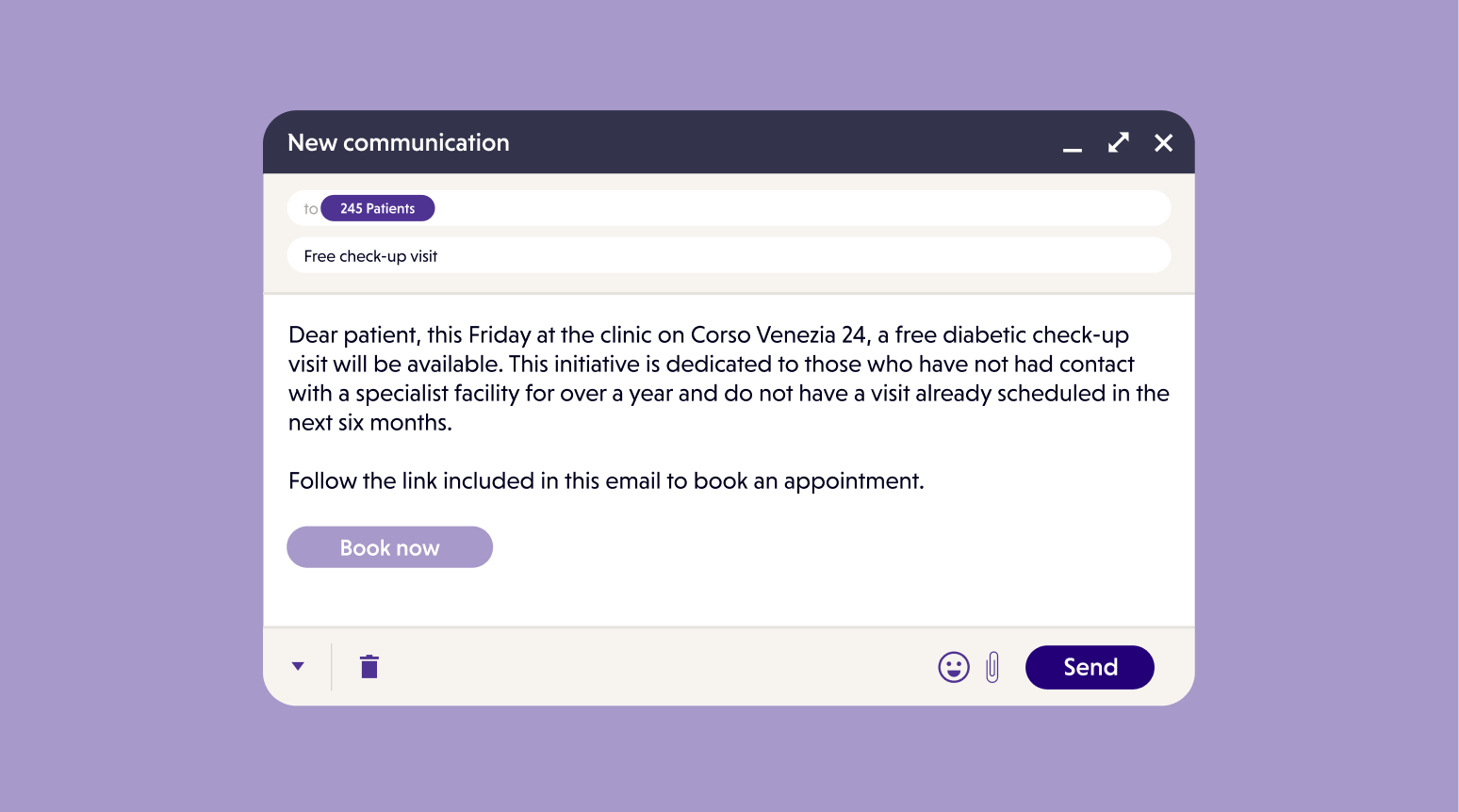The height and width of the screenshot is (812, 1459).
Task: Click the words Corso Venezia 24
Action: (x=778, y=335)
